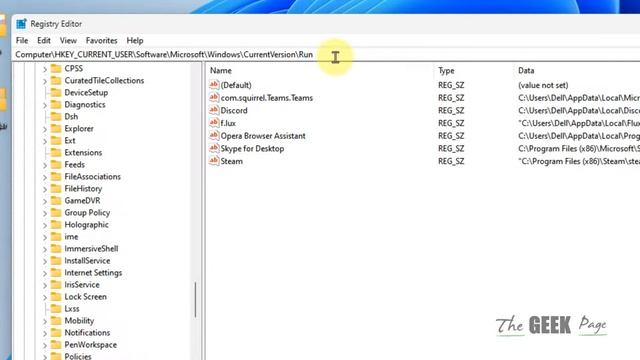Viewport: 640px width, 360px height.
Task: Expand the FileAssociations key chevron
Action: [x=45, y=178]
